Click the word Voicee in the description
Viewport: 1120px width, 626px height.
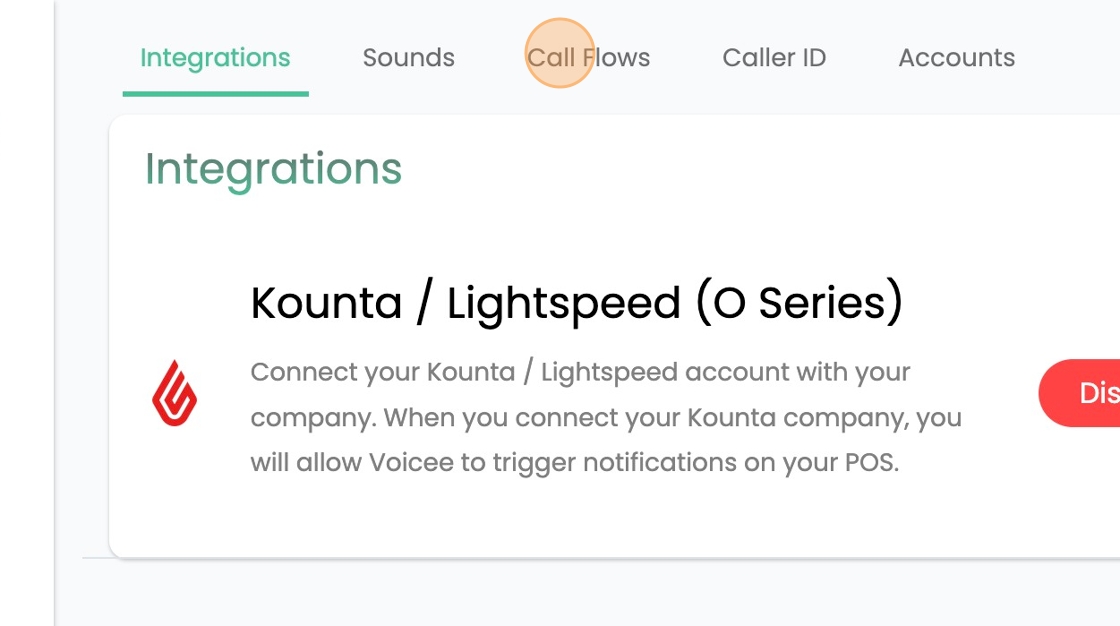point(411,462)
